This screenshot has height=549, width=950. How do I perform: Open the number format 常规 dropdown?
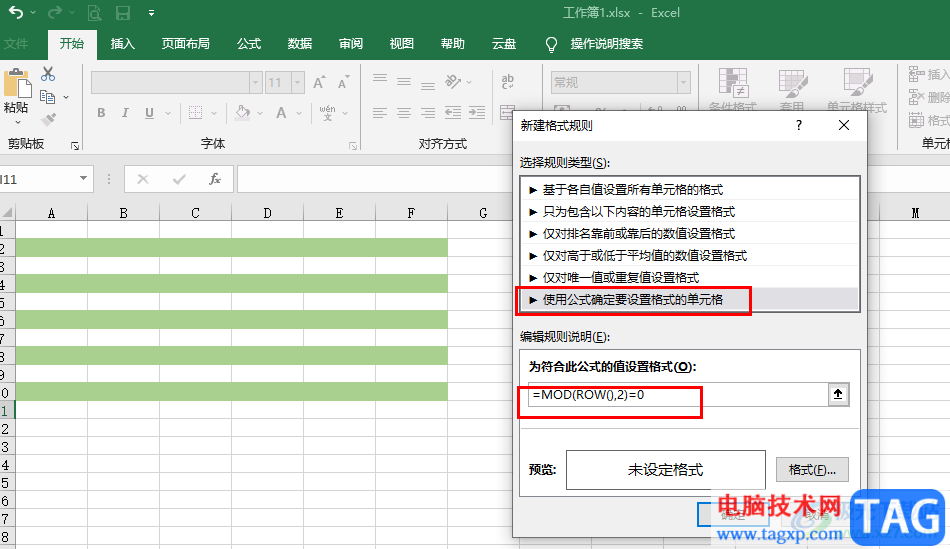684,82
